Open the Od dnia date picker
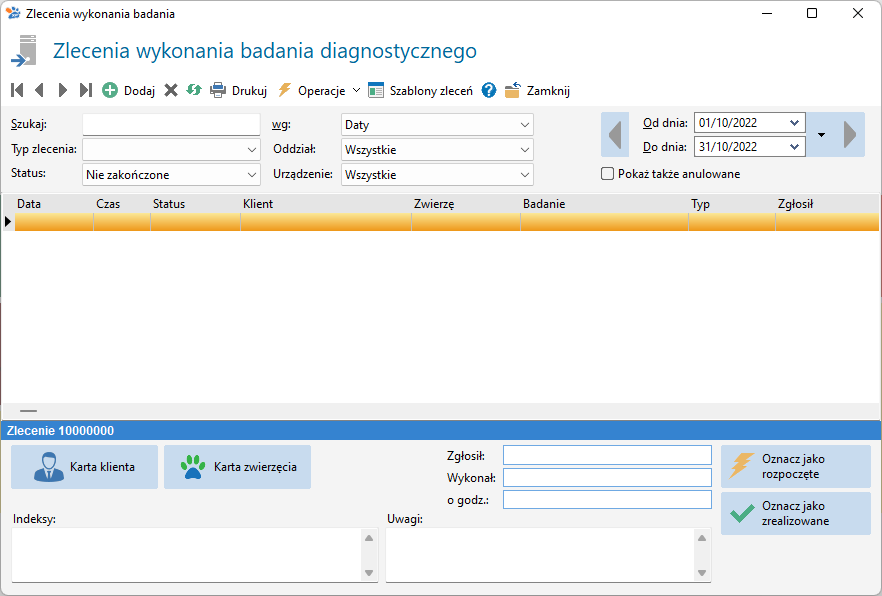This screenshot has height=596, width=882. (794, 123)
